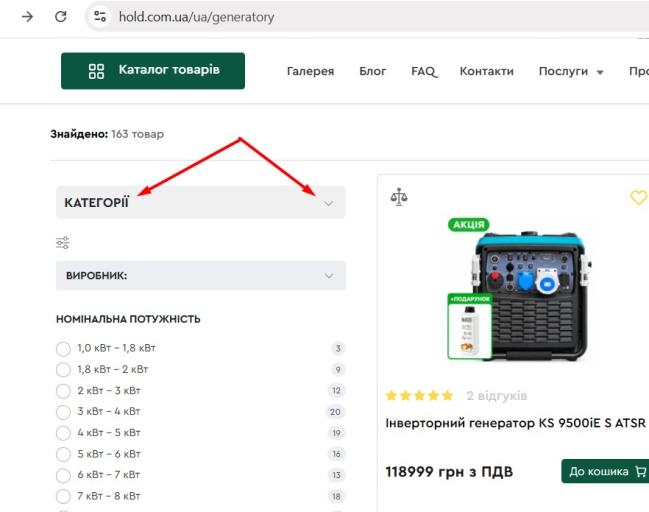Click the НОМІНАЛЬНА ПОТУЖНІСТЬ heading
This screenshot has width=649, height=512.
[128, 319]
